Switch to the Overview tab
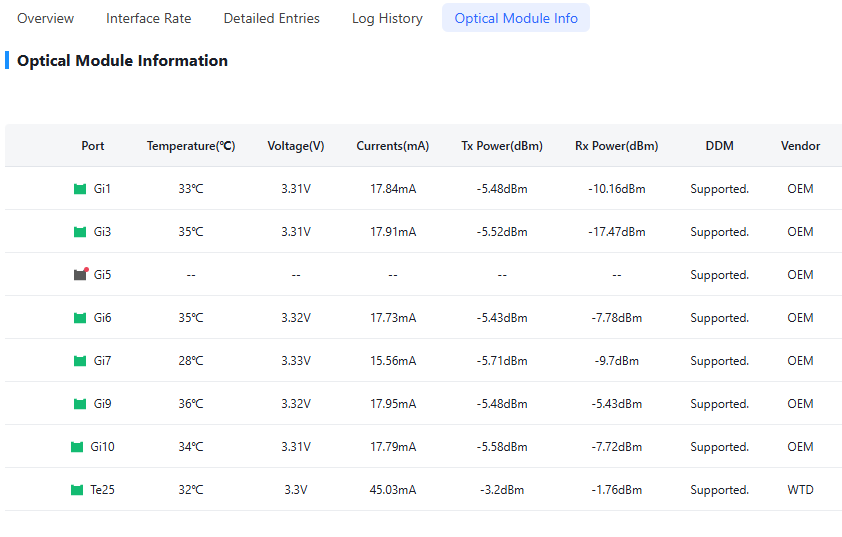 tap(46, 18)
